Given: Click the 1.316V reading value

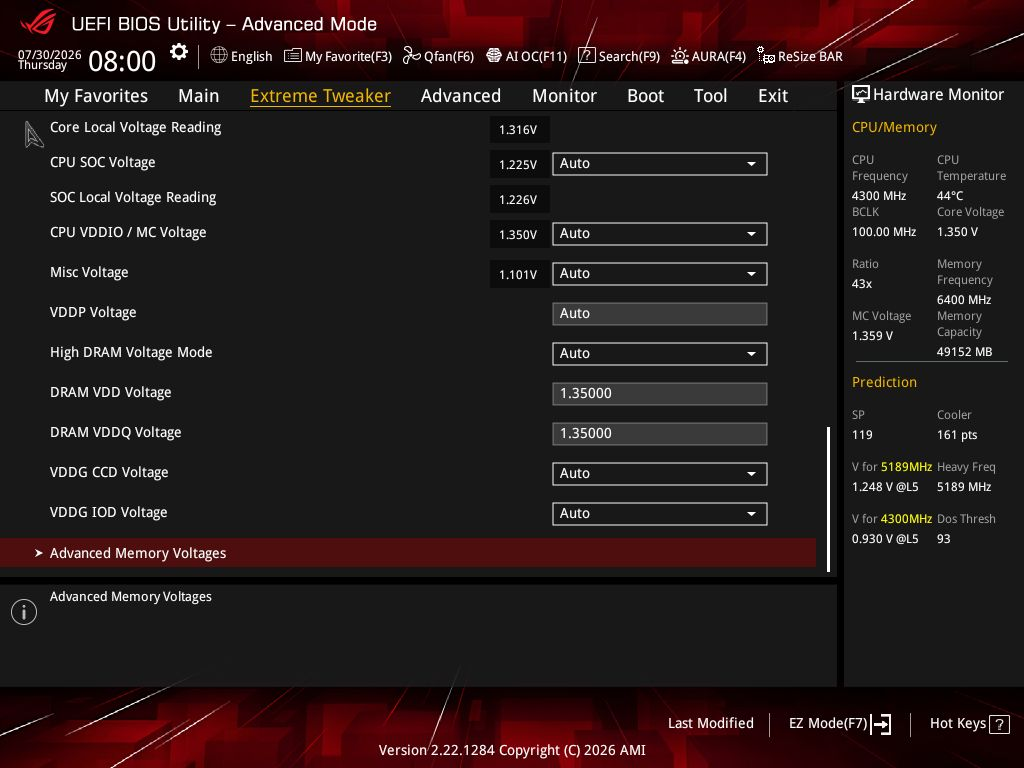Looking at the screenshot, I should click(x=519, y=129).
